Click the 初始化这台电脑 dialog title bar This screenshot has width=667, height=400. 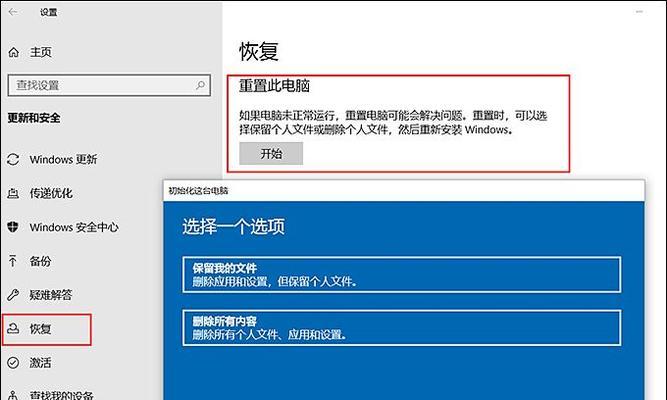(x=404, y=191)
